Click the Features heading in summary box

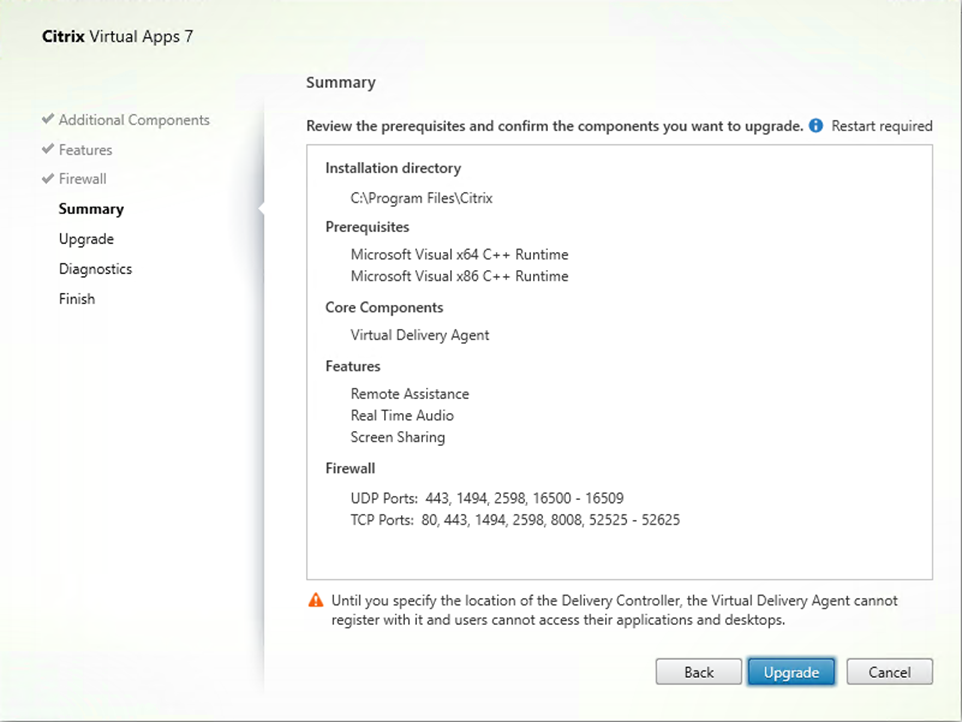point(353,366)
